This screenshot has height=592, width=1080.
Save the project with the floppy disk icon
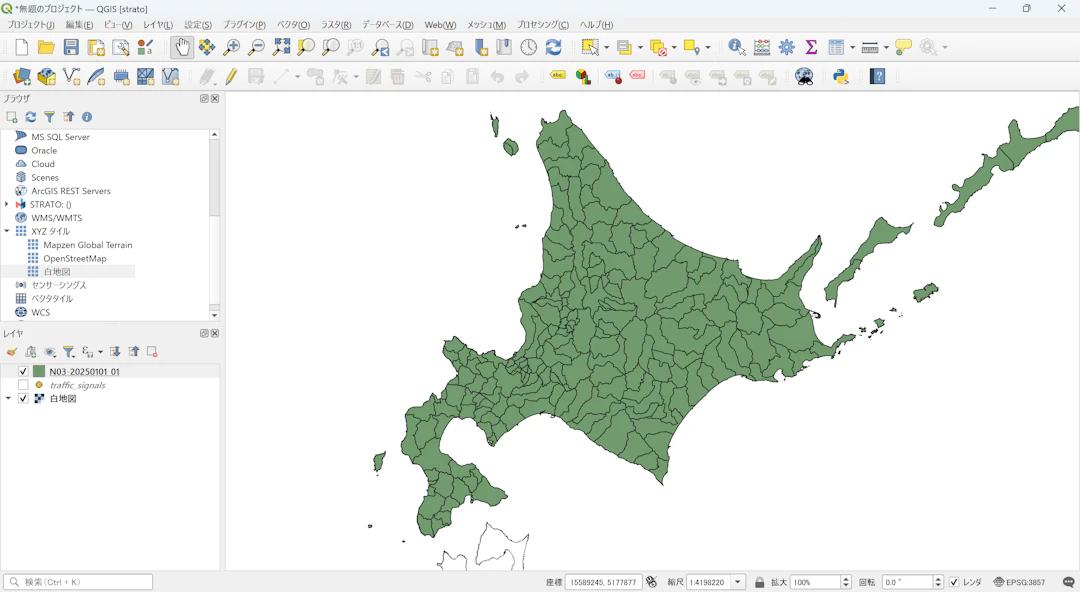pos(71,47)
